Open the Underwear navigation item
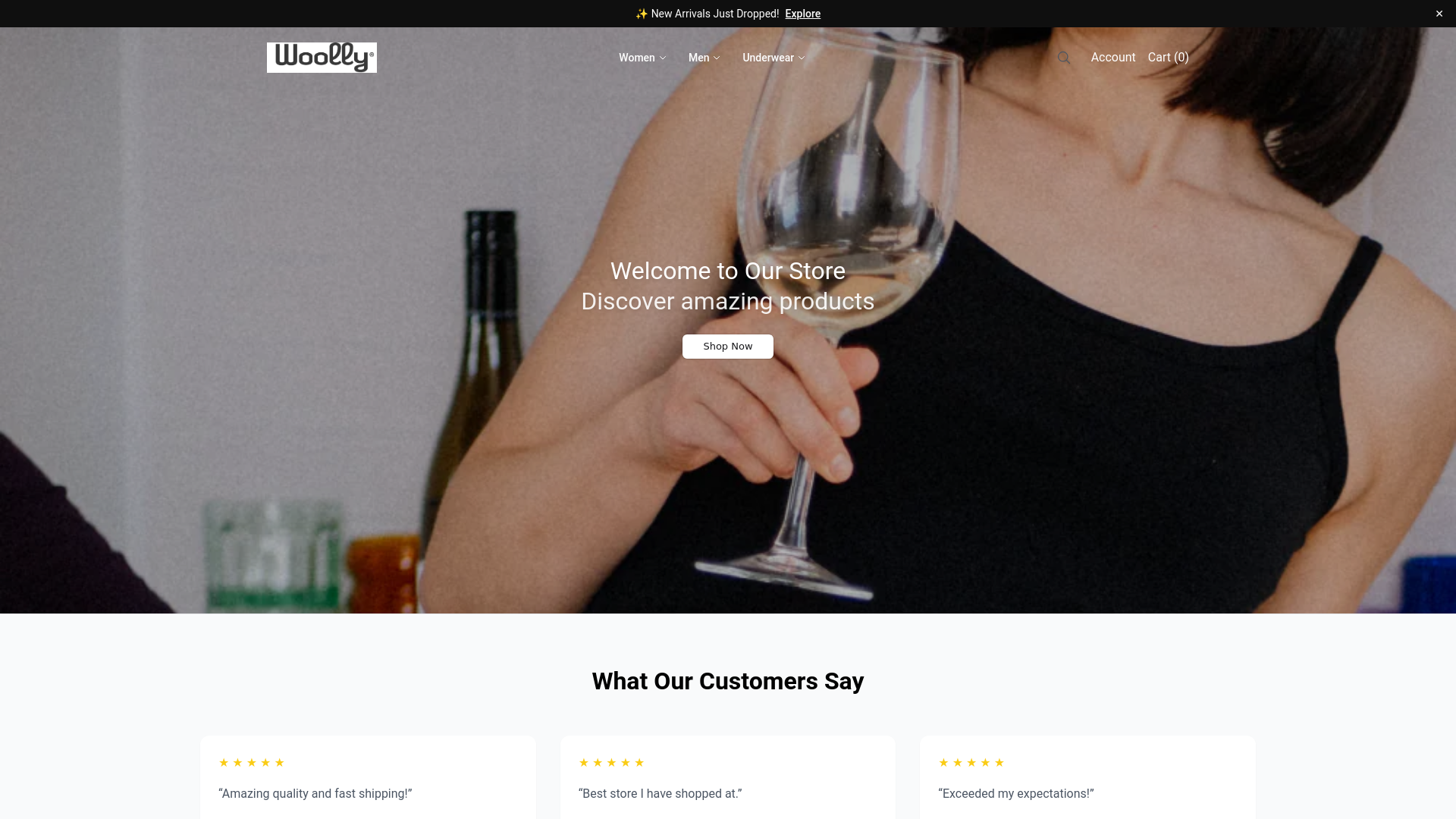 coord(773,58)
